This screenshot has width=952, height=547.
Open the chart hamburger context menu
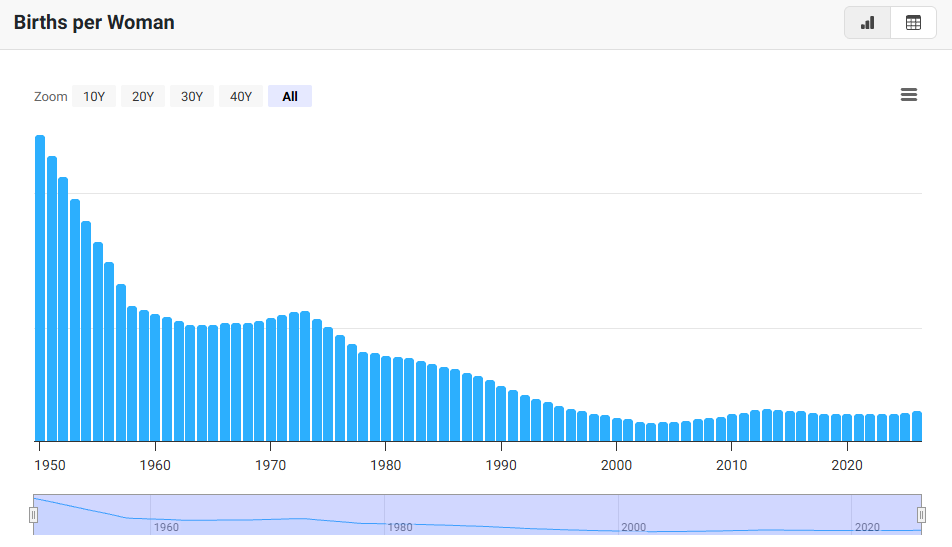[909, 95]
